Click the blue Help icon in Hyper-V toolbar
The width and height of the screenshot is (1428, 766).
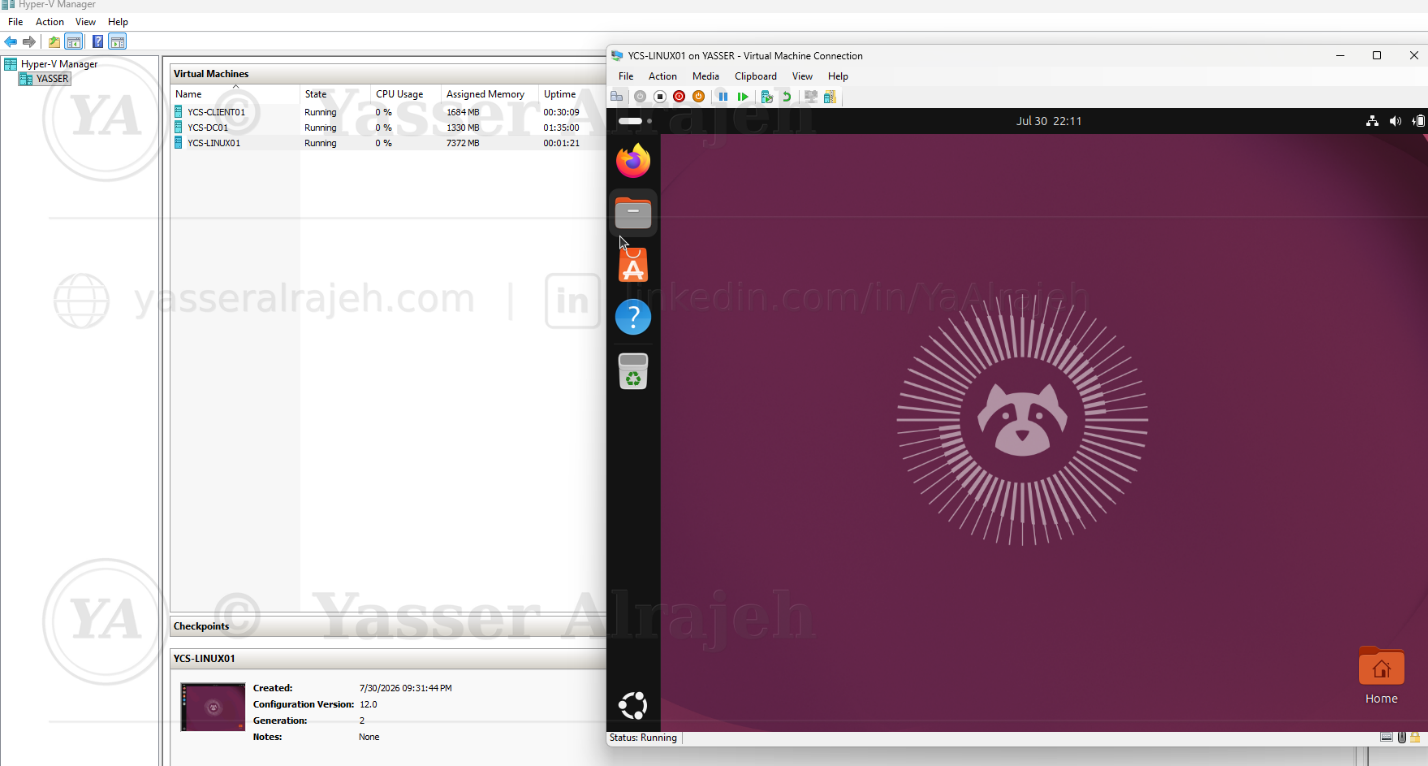click(98, 42)
